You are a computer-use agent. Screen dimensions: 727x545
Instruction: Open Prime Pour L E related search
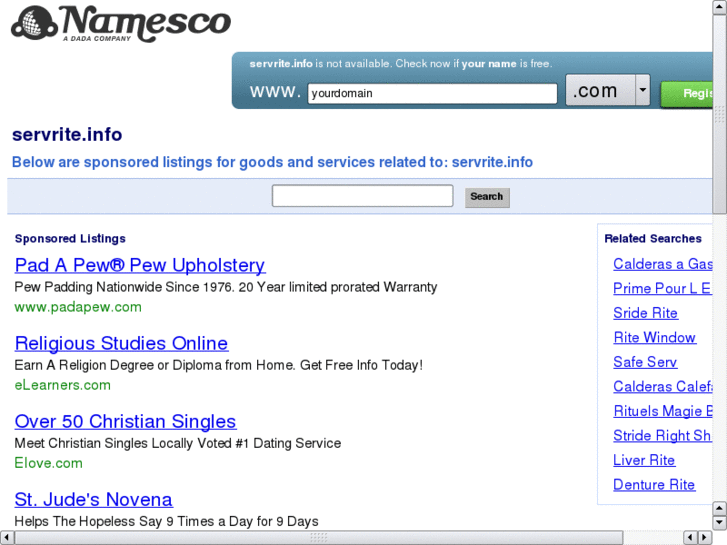coord(662,289)
